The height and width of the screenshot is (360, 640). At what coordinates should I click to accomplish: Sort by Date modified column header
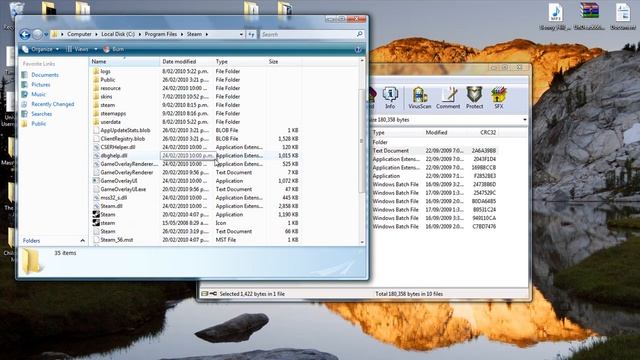coord(187,62)
